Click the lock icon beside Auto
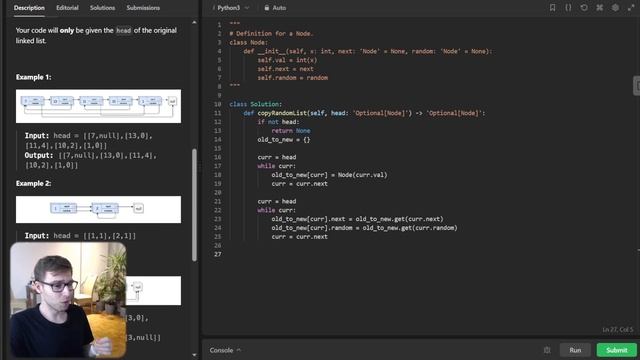 tap(267, 8)
